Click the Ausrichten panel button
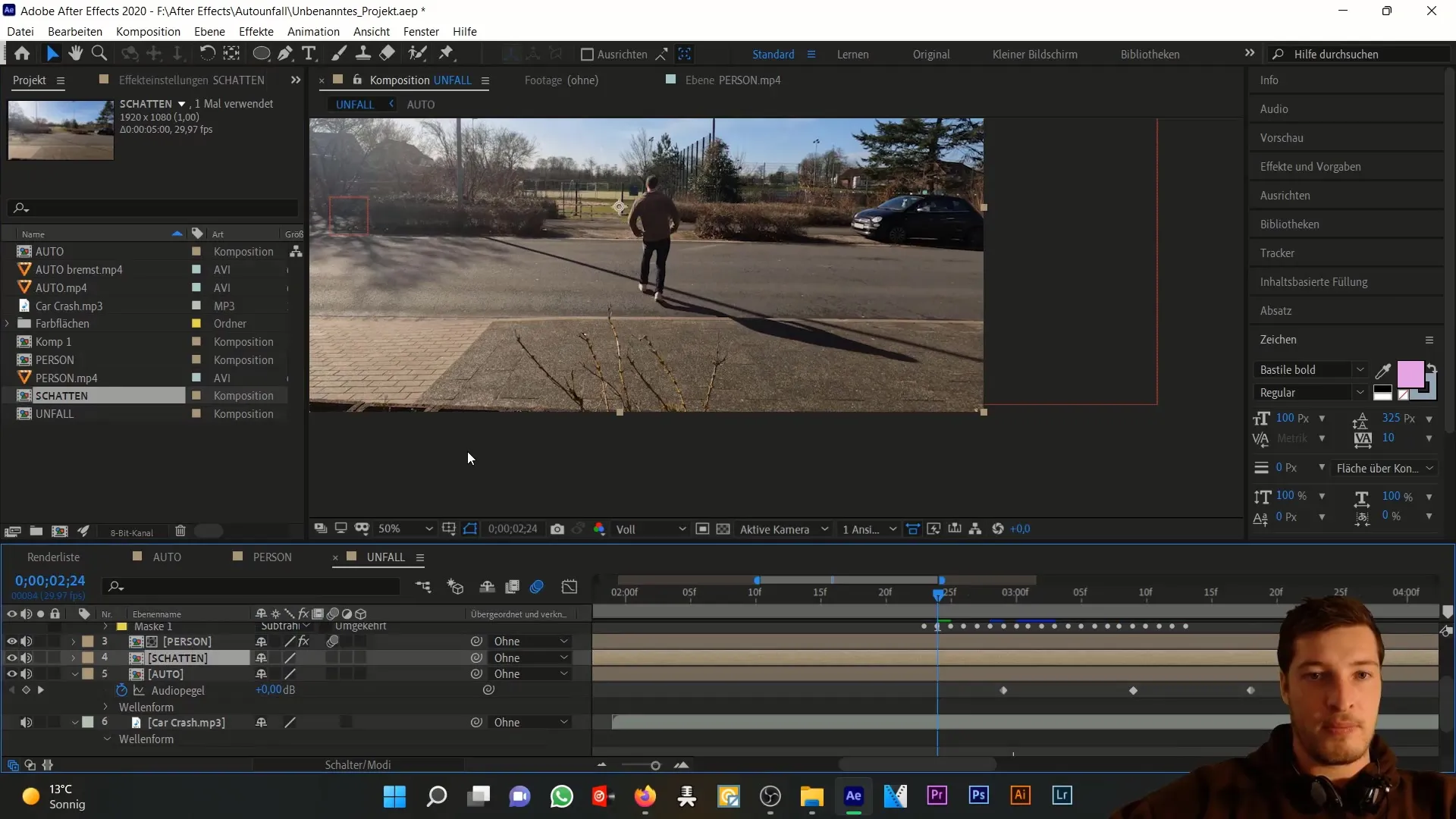This screenshot has height=819, width=1456. pyautogui.click(x=1285, y=195)
